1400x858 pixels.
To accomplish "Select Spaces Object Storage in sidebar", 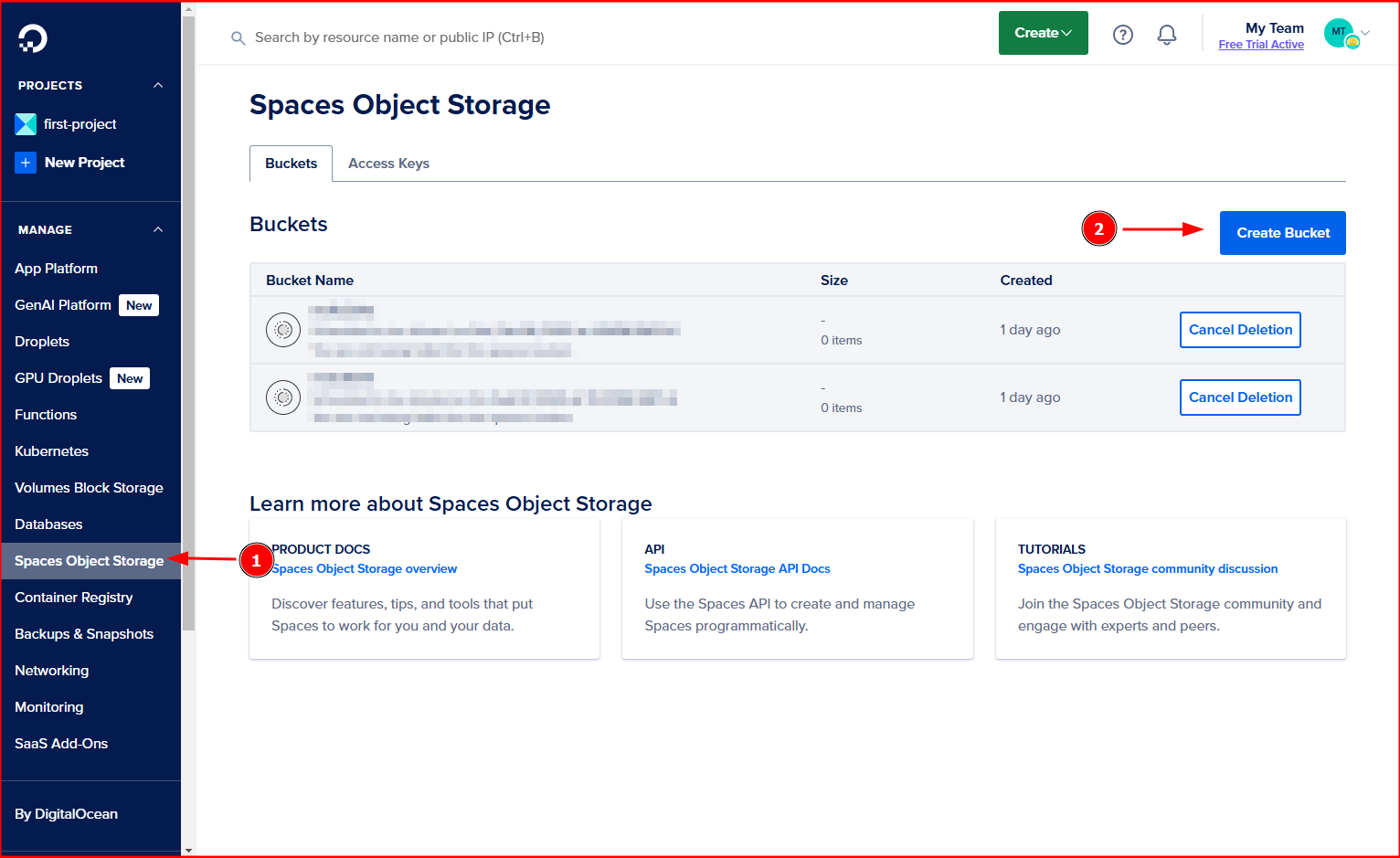I will 90,561.
